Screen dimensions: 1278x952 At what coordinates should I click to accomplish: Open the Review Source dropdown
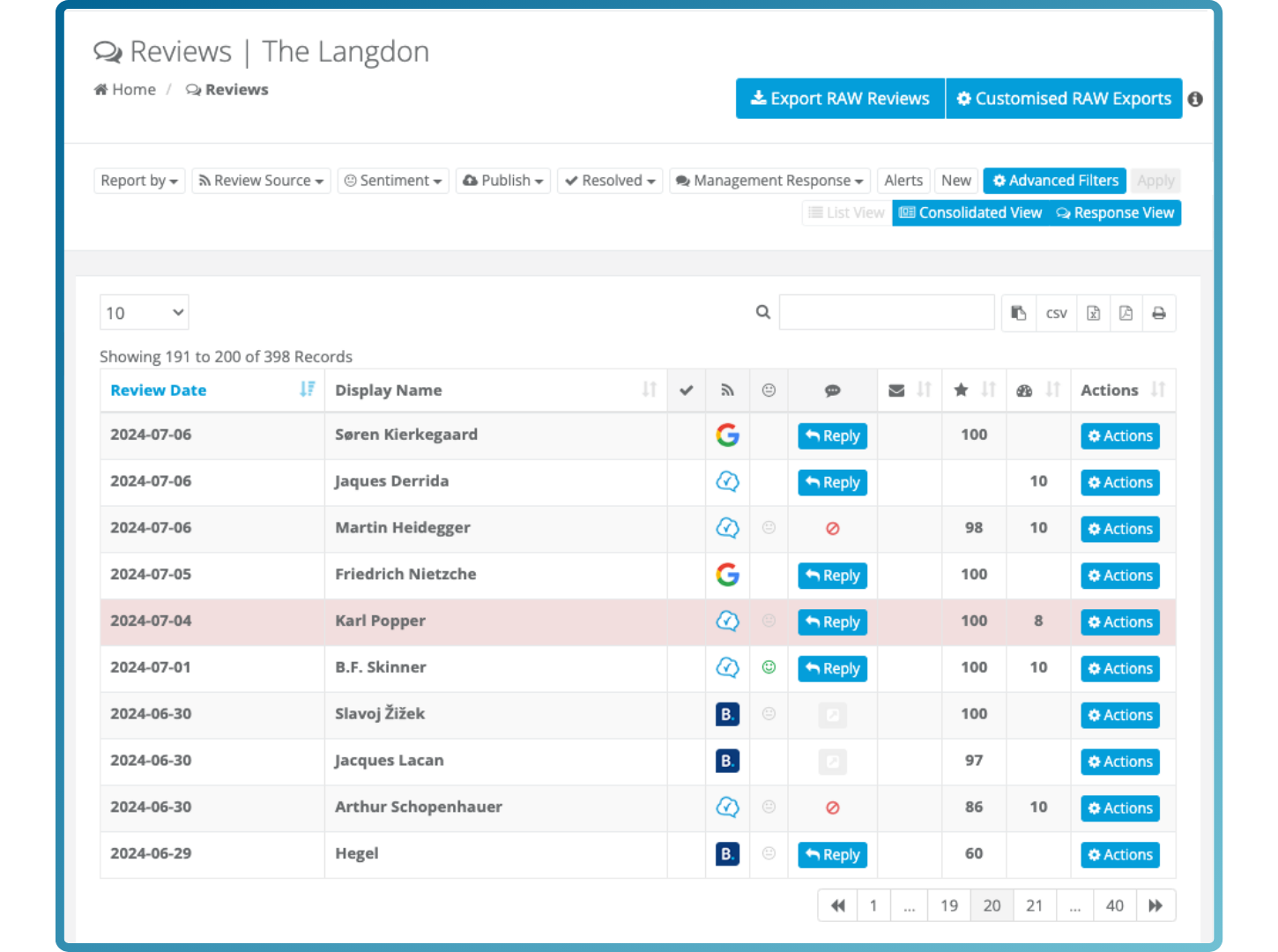(261, 181)
